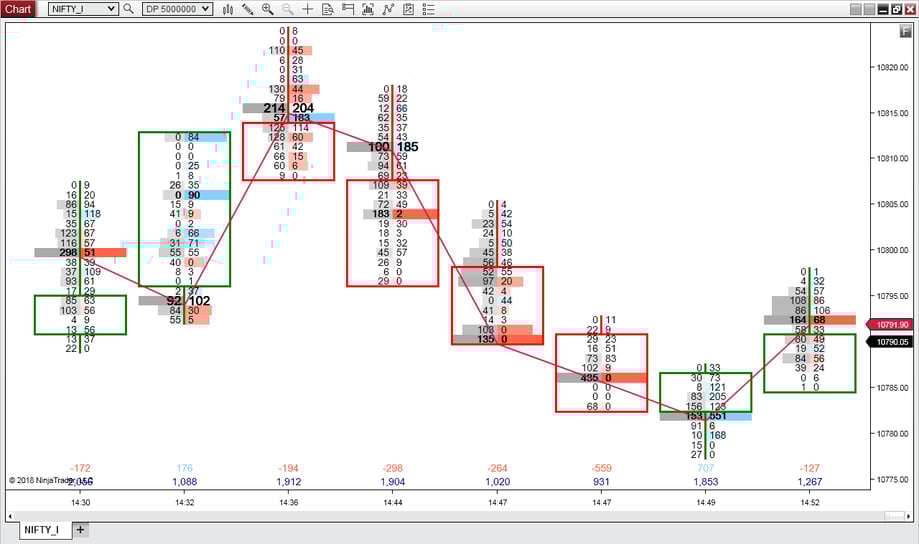Click the grayed zoom out icon

pos(288,9)
